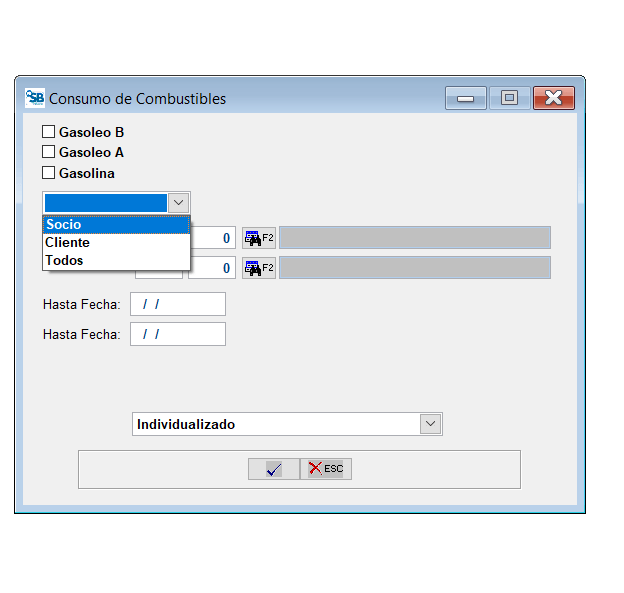Cancel using the red X ESC button
Image resolution: width=624 pixels, height=593 pixels.
326,469
